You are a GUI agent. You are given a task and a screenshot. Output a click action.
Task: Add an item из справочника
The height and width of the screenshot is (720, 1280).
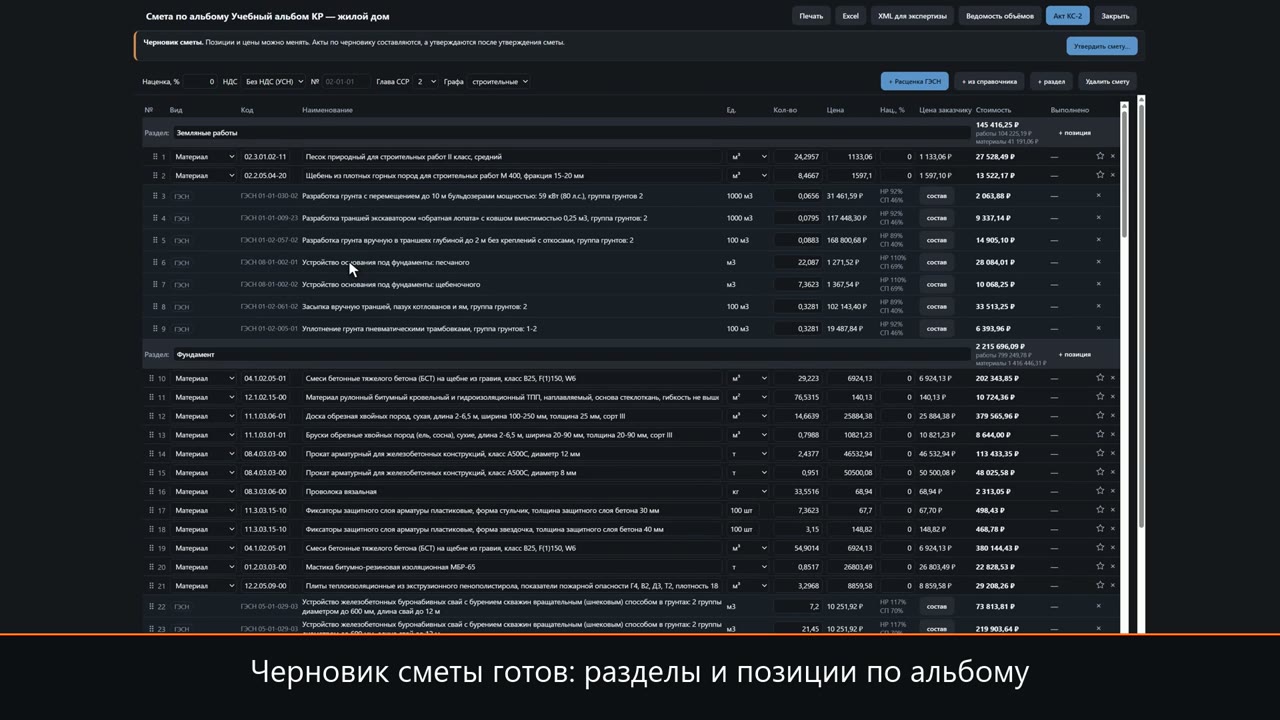(989, 81)
